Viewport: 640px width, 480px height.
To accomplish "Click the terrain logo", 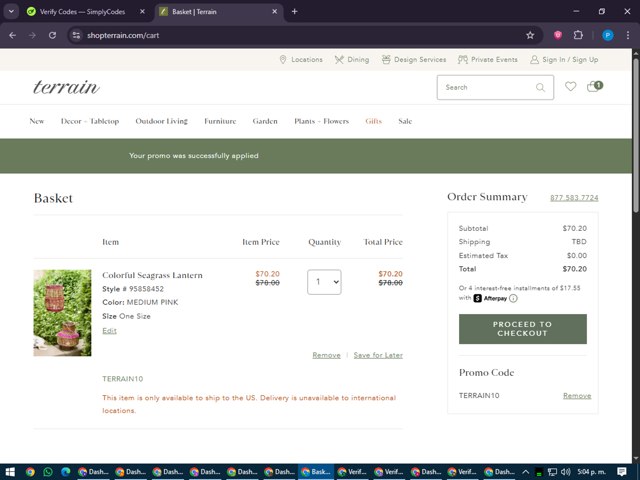I will pos(66,87).
